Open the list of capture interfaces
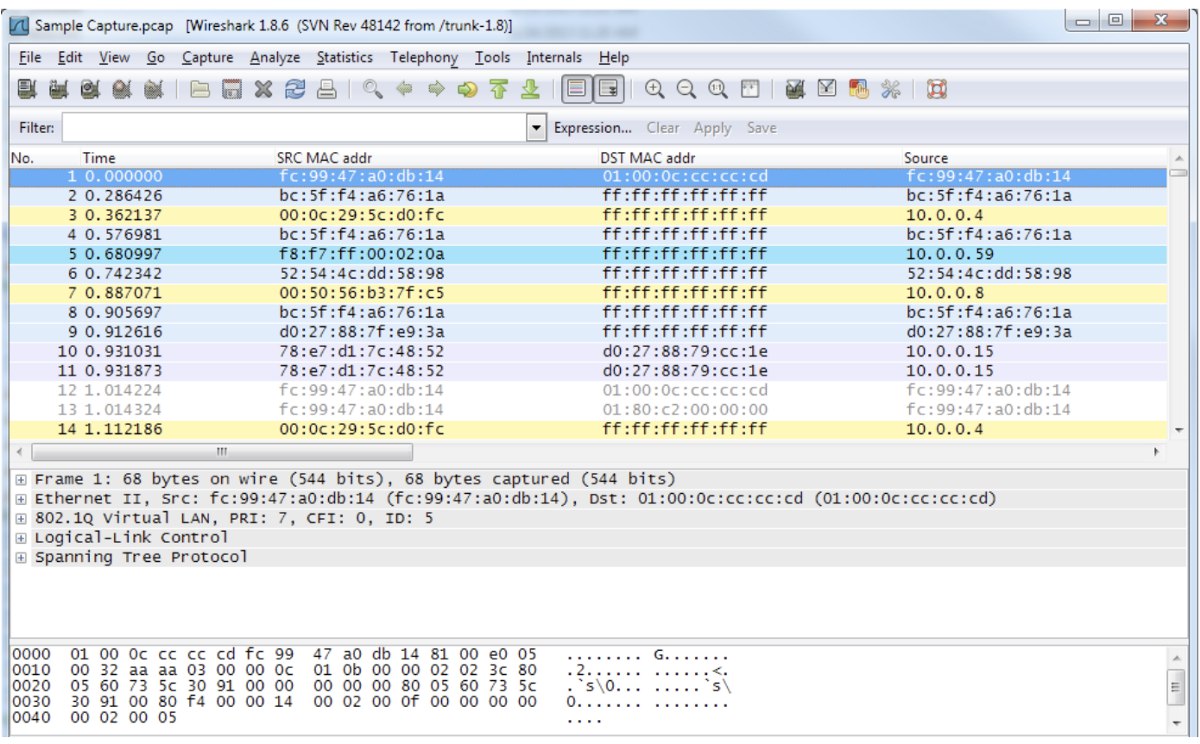The height and width of the screenshot is (744, 1200). (26, 90)
